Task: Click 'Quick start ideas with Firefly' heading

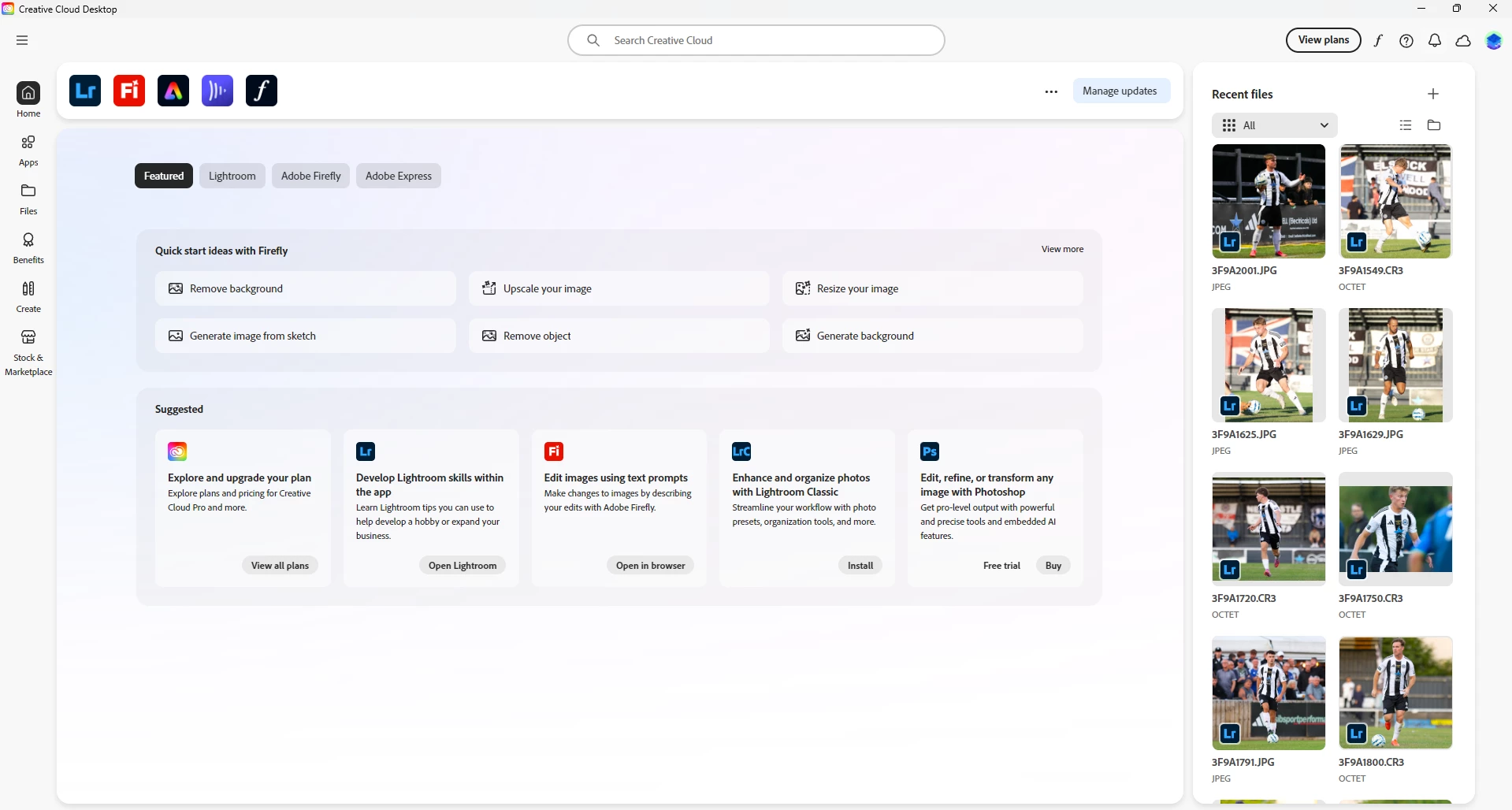Action: tap(221, 251)
